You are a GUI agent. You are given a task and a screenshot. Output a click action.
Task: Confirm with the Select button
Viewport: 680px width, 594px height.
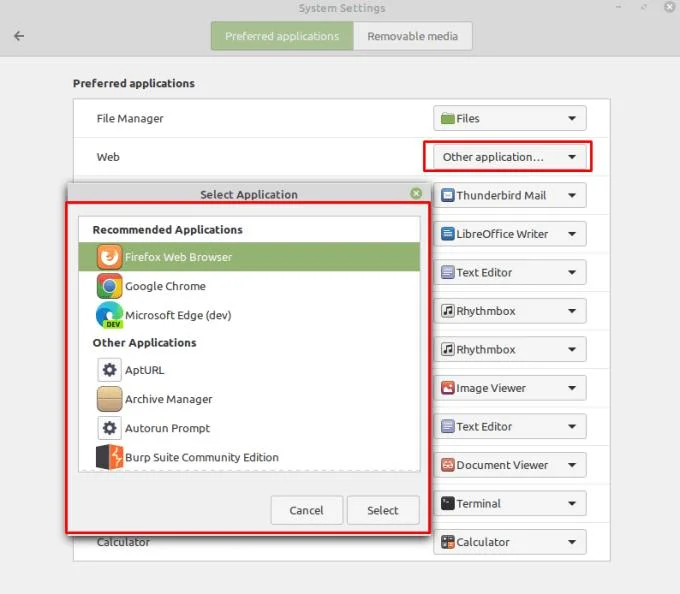383,510
